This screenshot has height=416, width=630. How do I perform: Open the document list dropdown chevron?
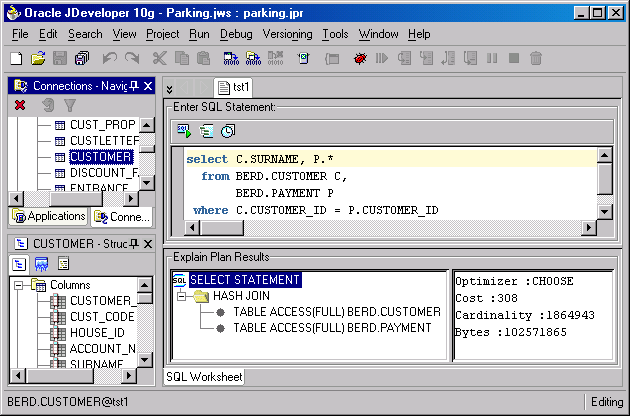point(170,88)
